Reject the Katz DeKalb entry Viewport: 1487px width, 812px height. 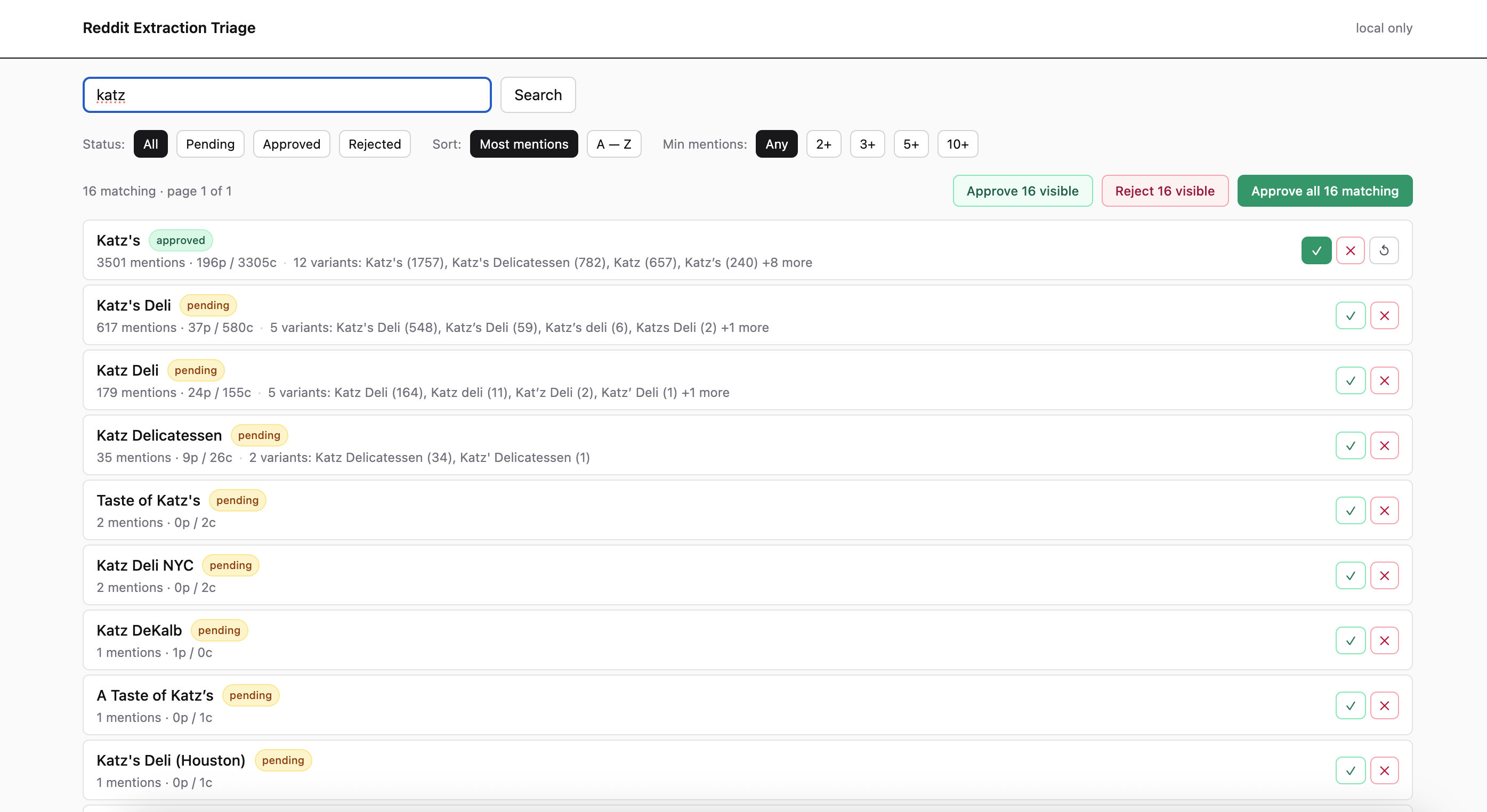pyautogui.click(x=1384, y=640)
